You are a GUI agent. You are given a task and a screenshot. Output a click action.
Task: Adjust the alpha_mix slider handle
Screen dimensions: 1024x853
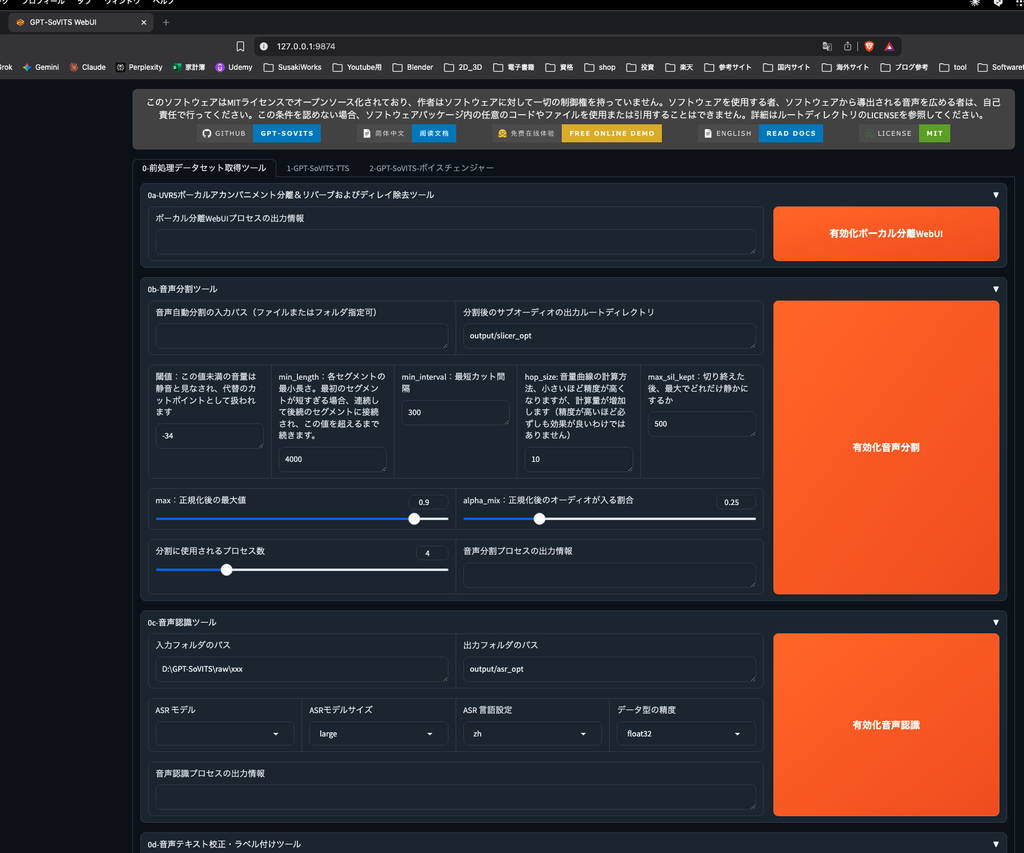point(539,519)
